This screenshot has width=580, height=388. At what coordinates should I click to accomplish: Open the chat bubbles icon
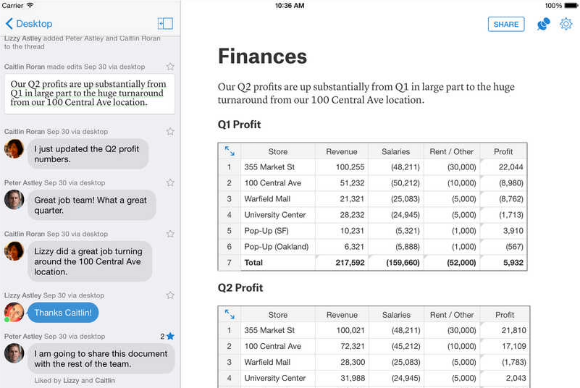[x=543, y=24]
